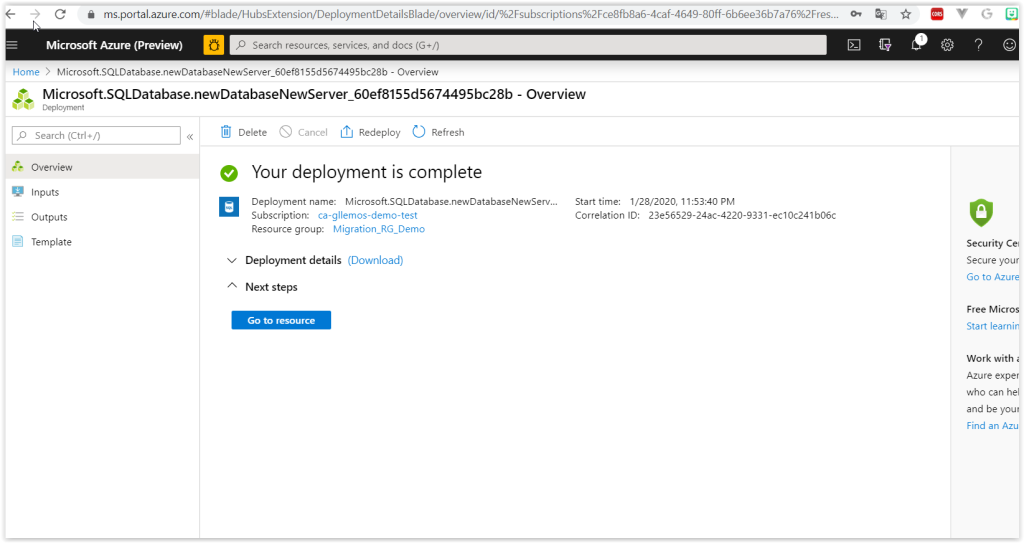This screenshot has width=1024, height=543.
Task: Go to Home breadcrumb link
Action: click(x=26, y=72)
